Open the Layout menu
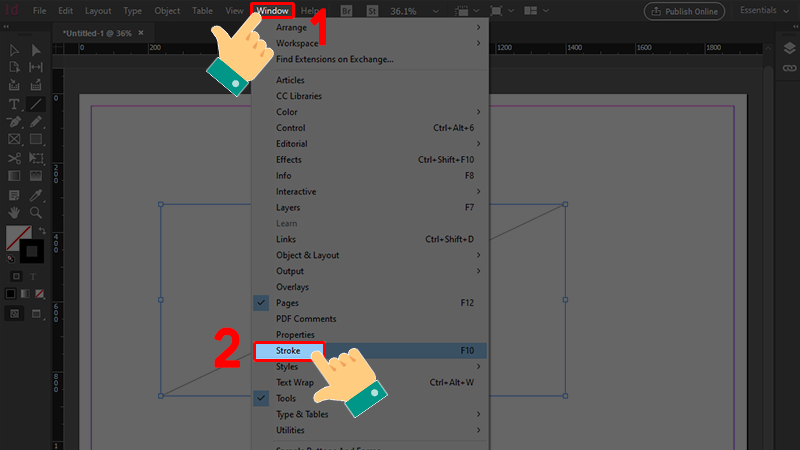The width and height of the screenshot is (800, 450). [x=98, y=11]
